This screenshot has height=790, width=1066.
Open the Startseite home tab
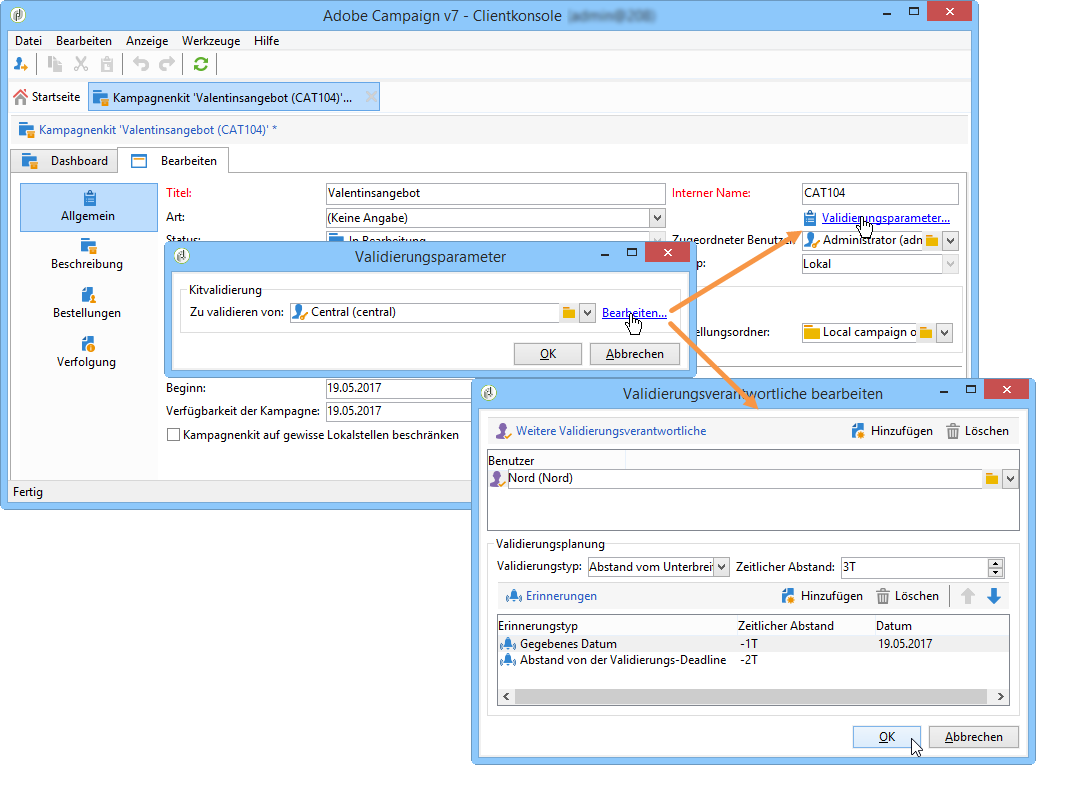pos(47,97)
